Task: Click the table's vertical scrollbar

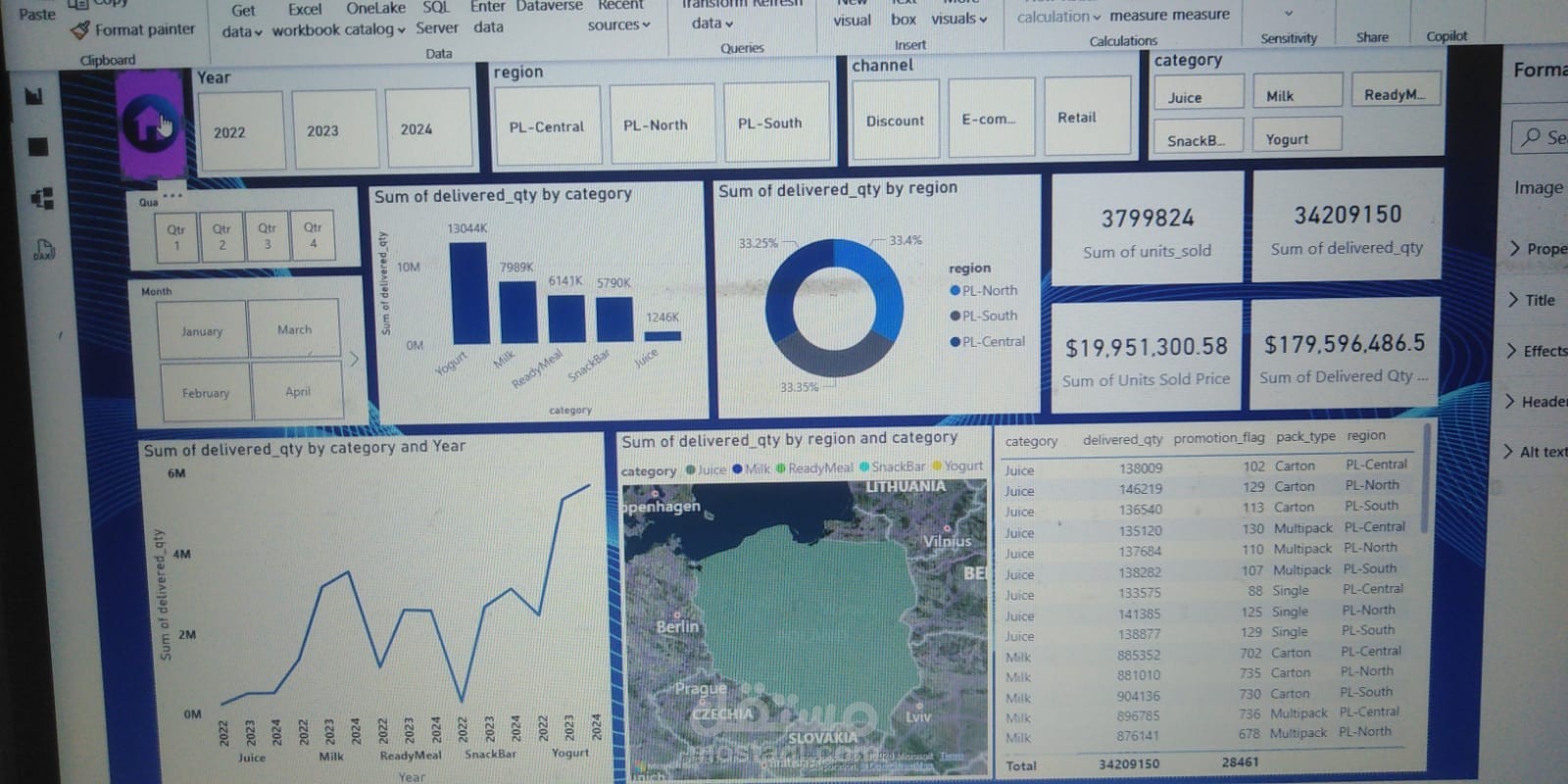Action: click(x=1425, y=480)
